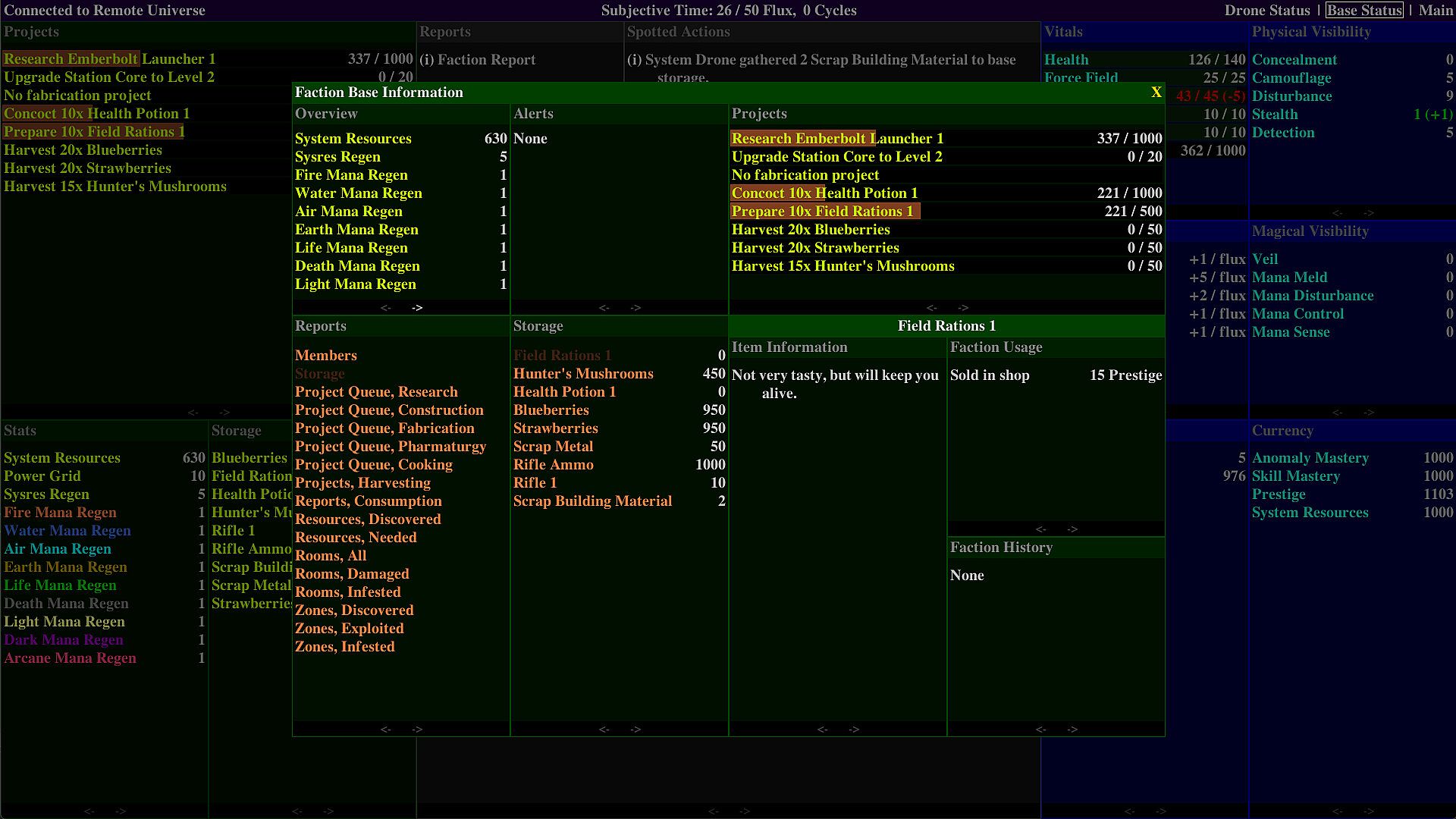Next page arrow in Faction Usage panel
The image size is (1456, 819).
pos(1072,529)
